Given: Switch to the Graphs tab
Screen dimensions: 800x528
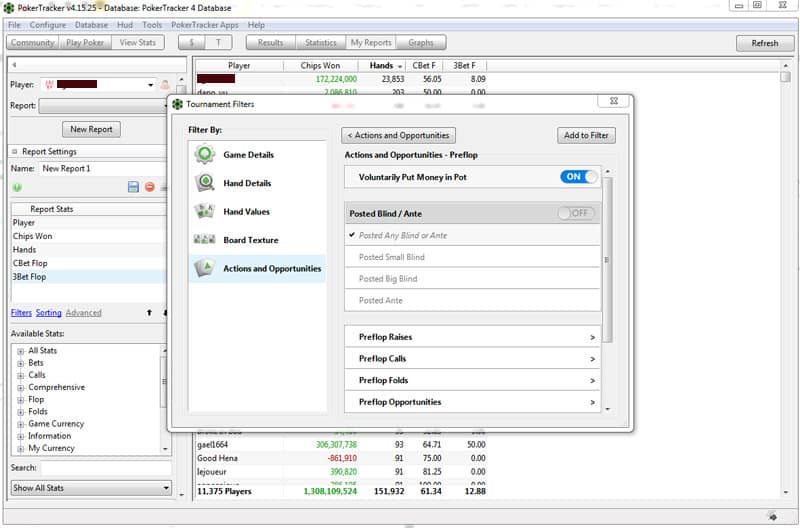Looking at the screenshot, I should (421, 42).
